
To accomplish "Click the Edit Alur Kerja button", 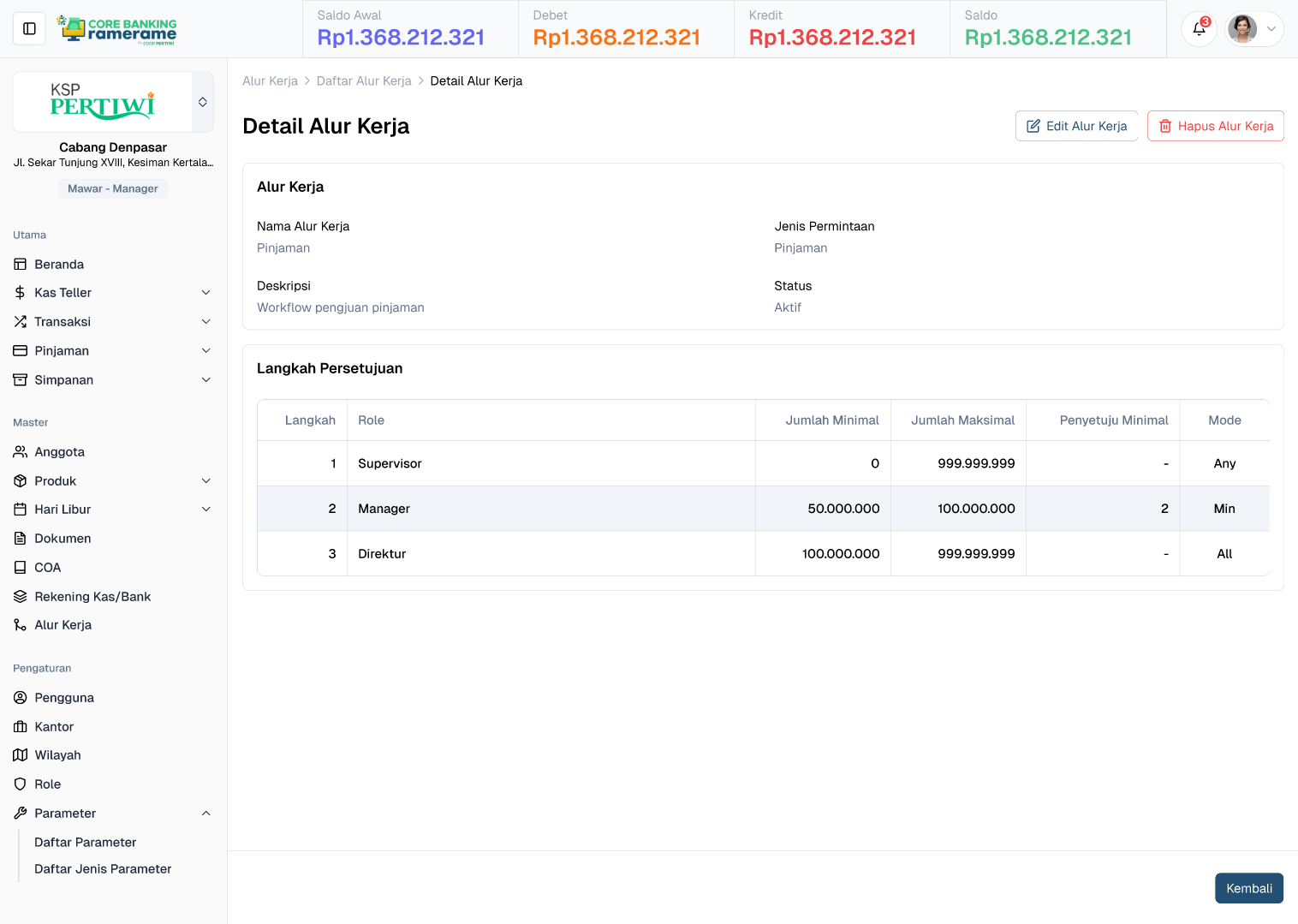I will [x=1076, y=126].
